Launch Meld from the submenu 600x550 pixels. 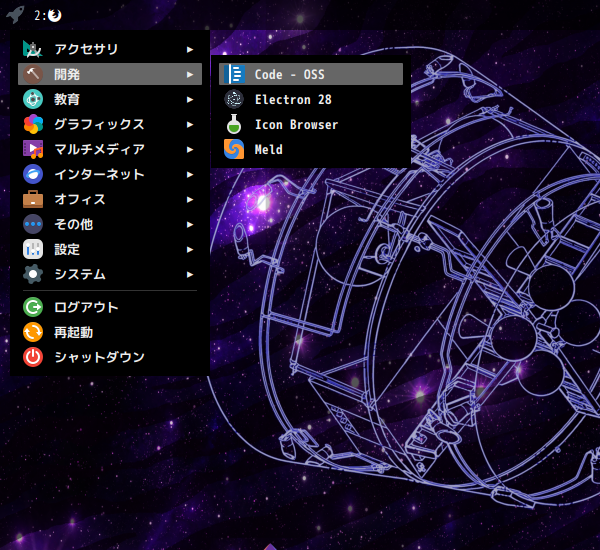pos(311,149)
